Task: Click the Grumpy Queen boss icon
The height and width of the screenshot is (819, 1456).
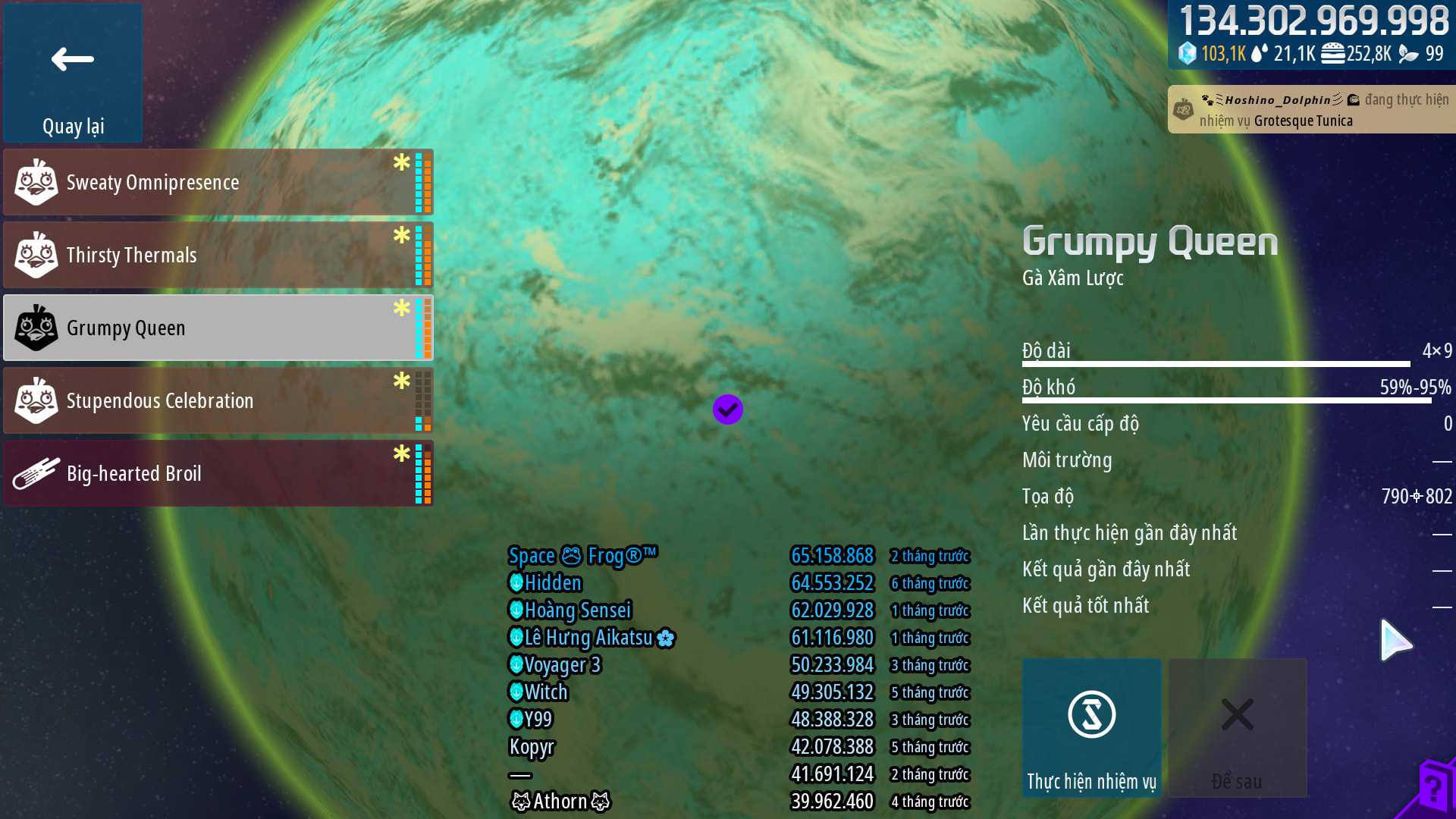Action: (36, 328)
